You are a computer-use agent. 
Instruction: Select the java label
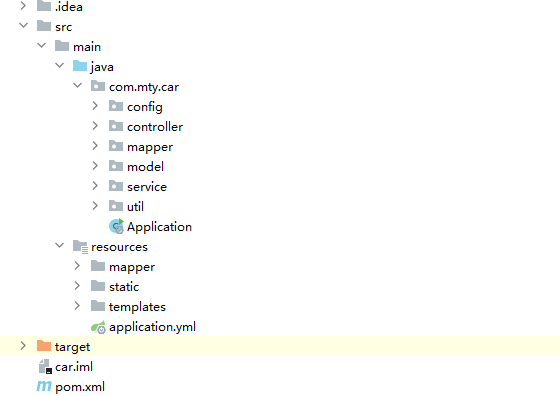102,67
